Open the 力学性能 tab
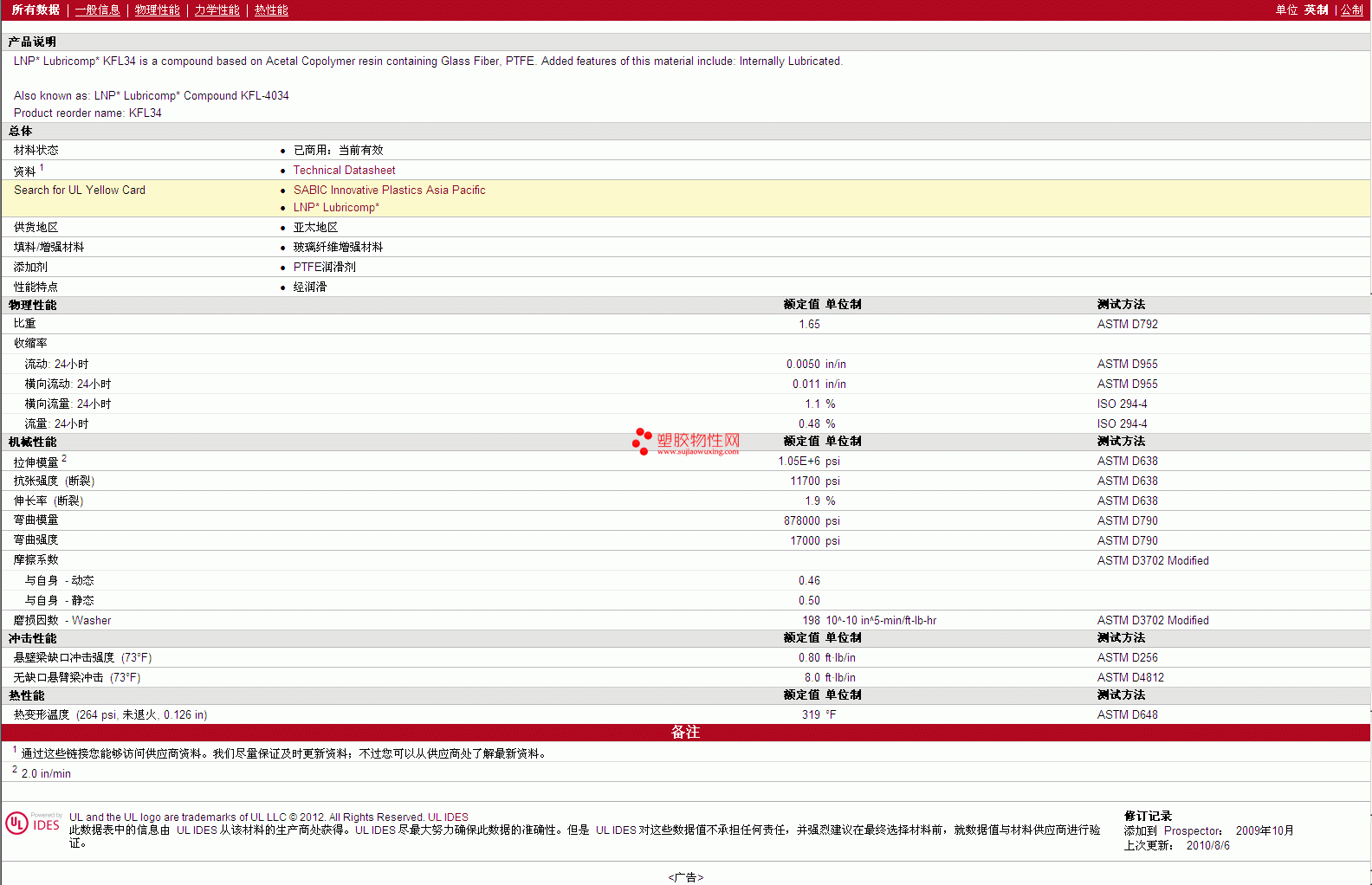The height and width of the screenshot is (885, 1372). 217,10
